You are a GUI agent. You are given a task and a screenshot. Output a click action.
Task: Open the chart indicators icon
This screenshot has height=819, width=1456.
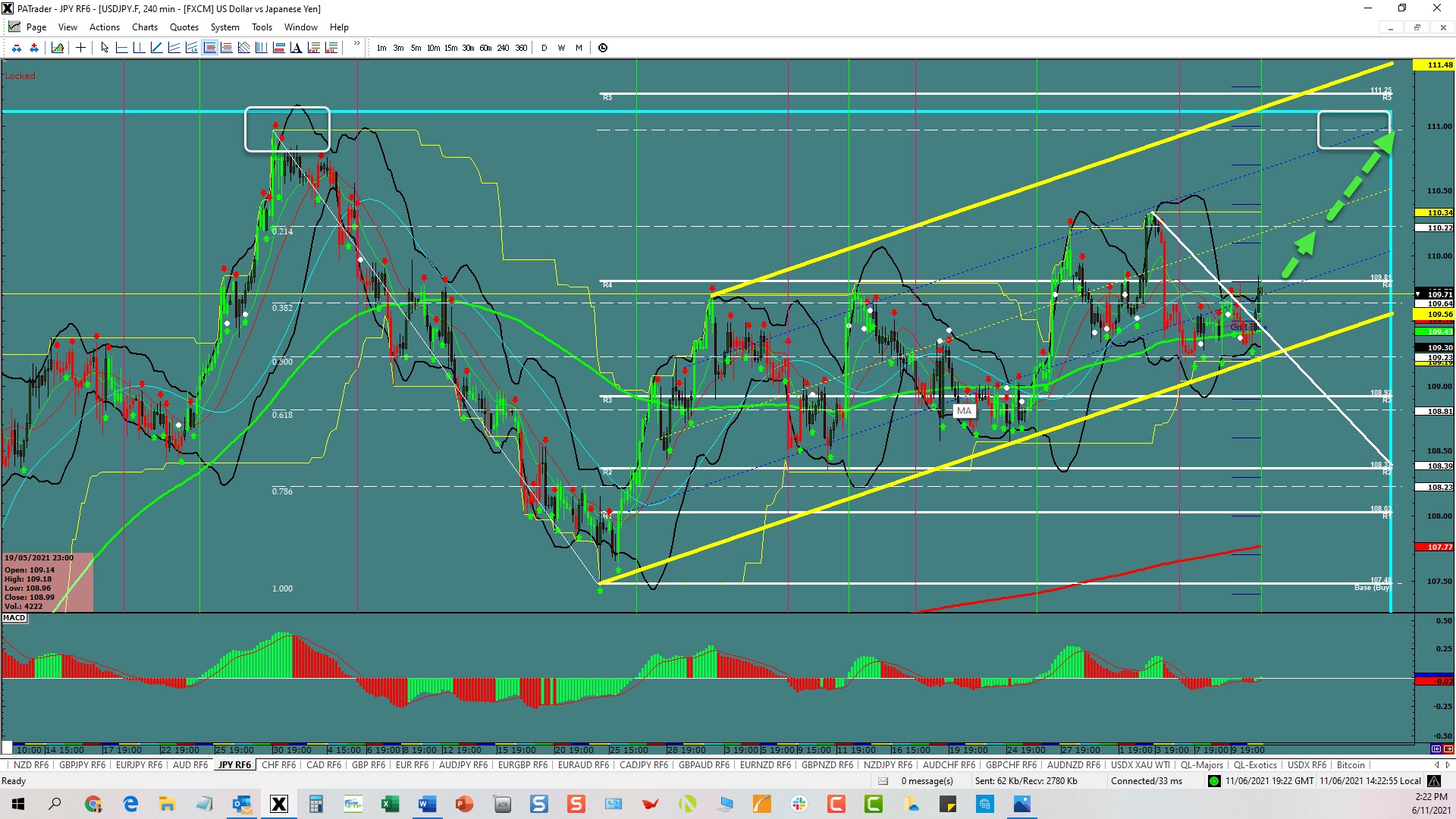coord(58,48)
